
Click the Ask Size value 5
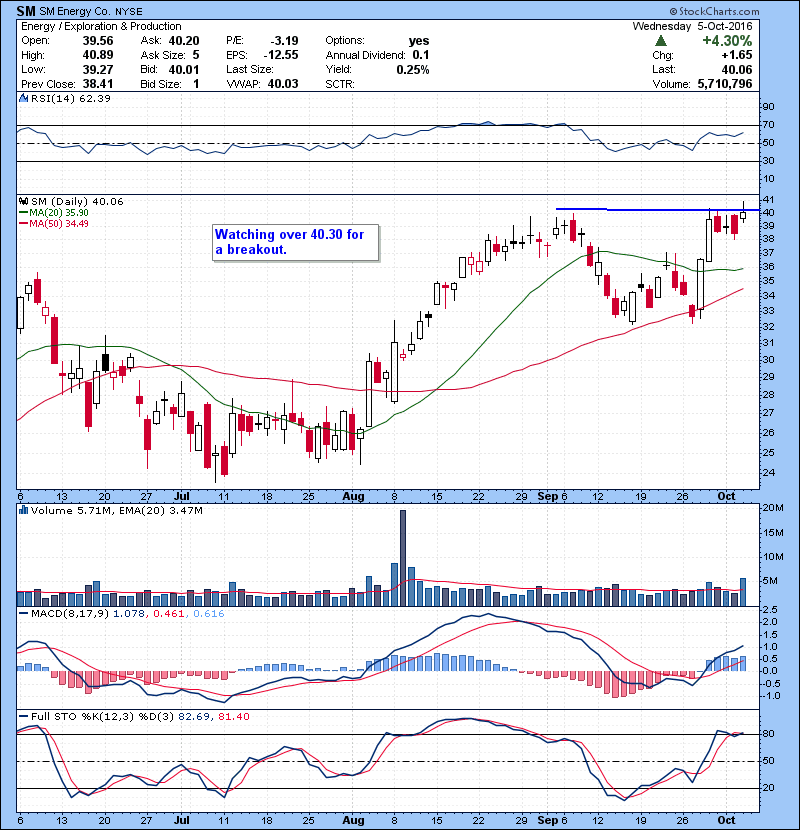click(x=196, y=55)
